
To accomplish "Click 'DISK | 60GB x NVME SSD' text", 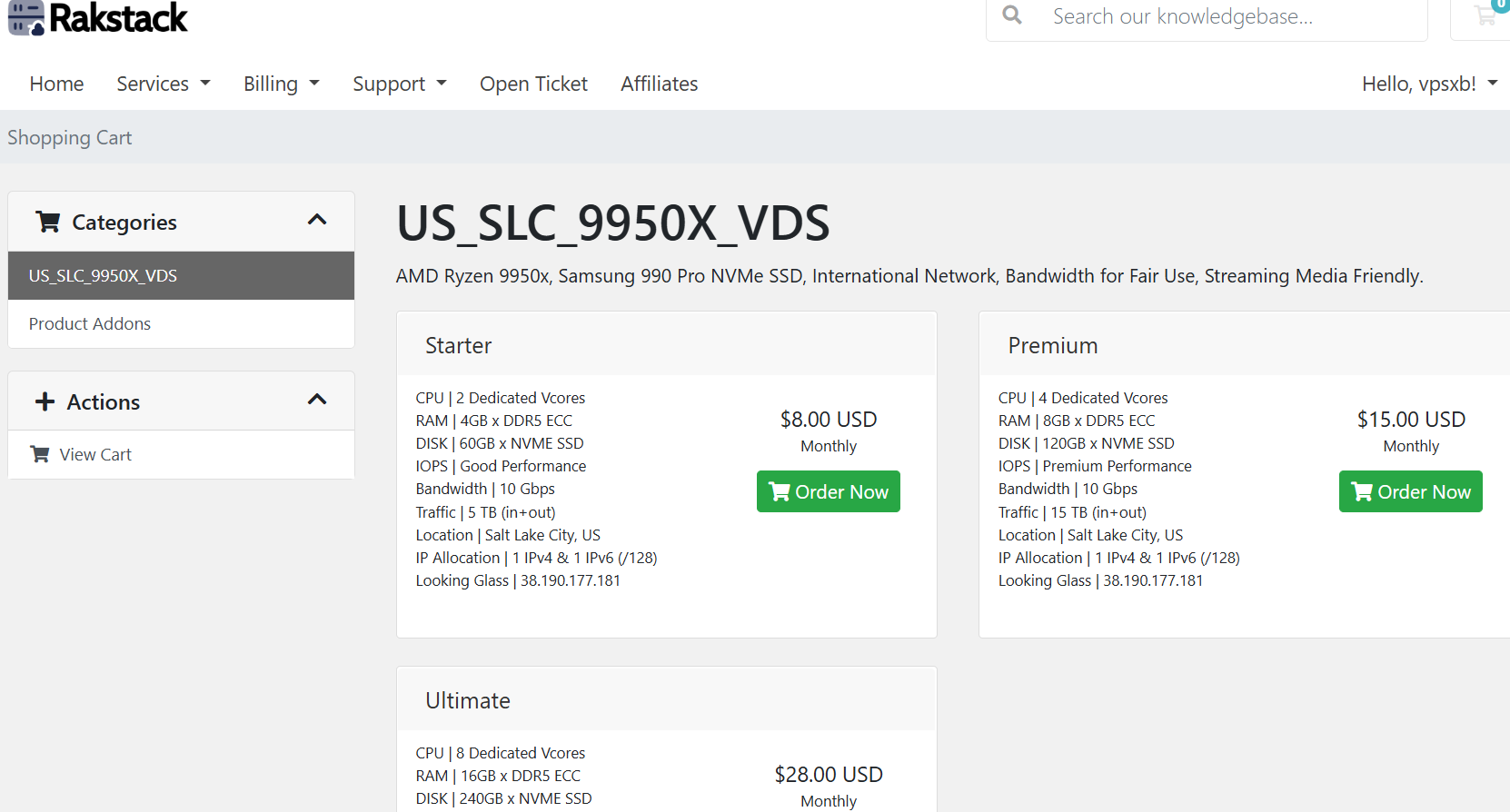I will pyautogui.click(x=500, y=443).
